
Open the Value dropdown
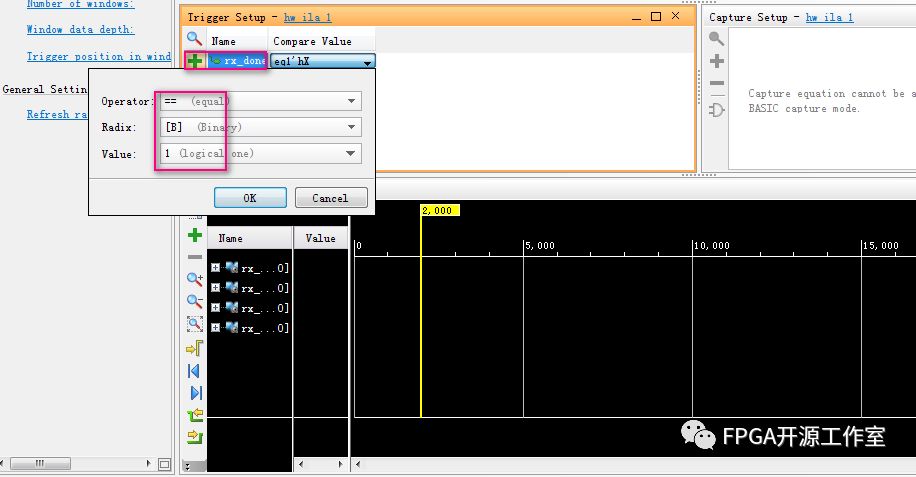pos(351,153)
